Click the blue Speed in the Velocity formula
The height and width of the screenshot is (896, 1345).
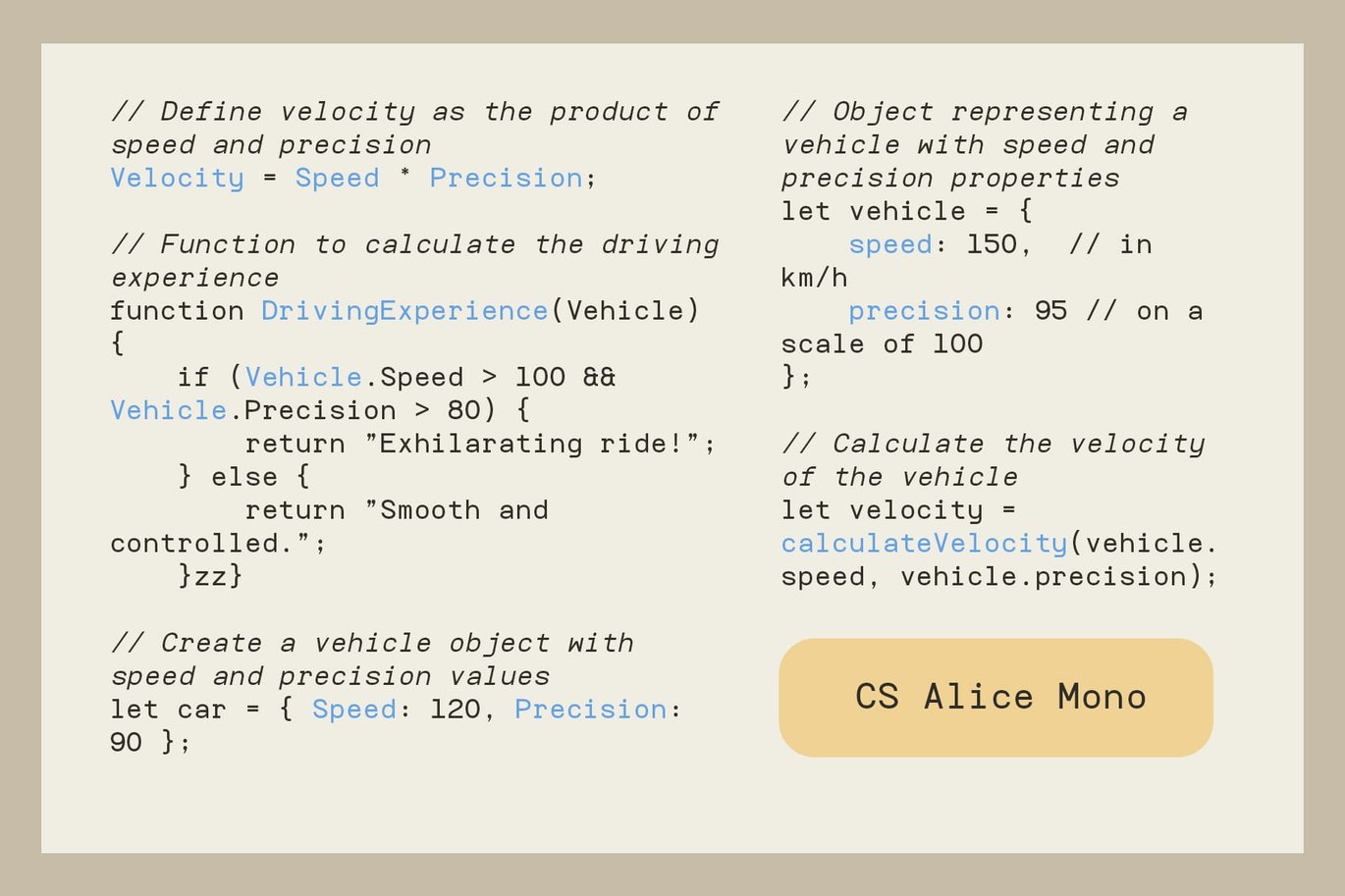[337, 179]
